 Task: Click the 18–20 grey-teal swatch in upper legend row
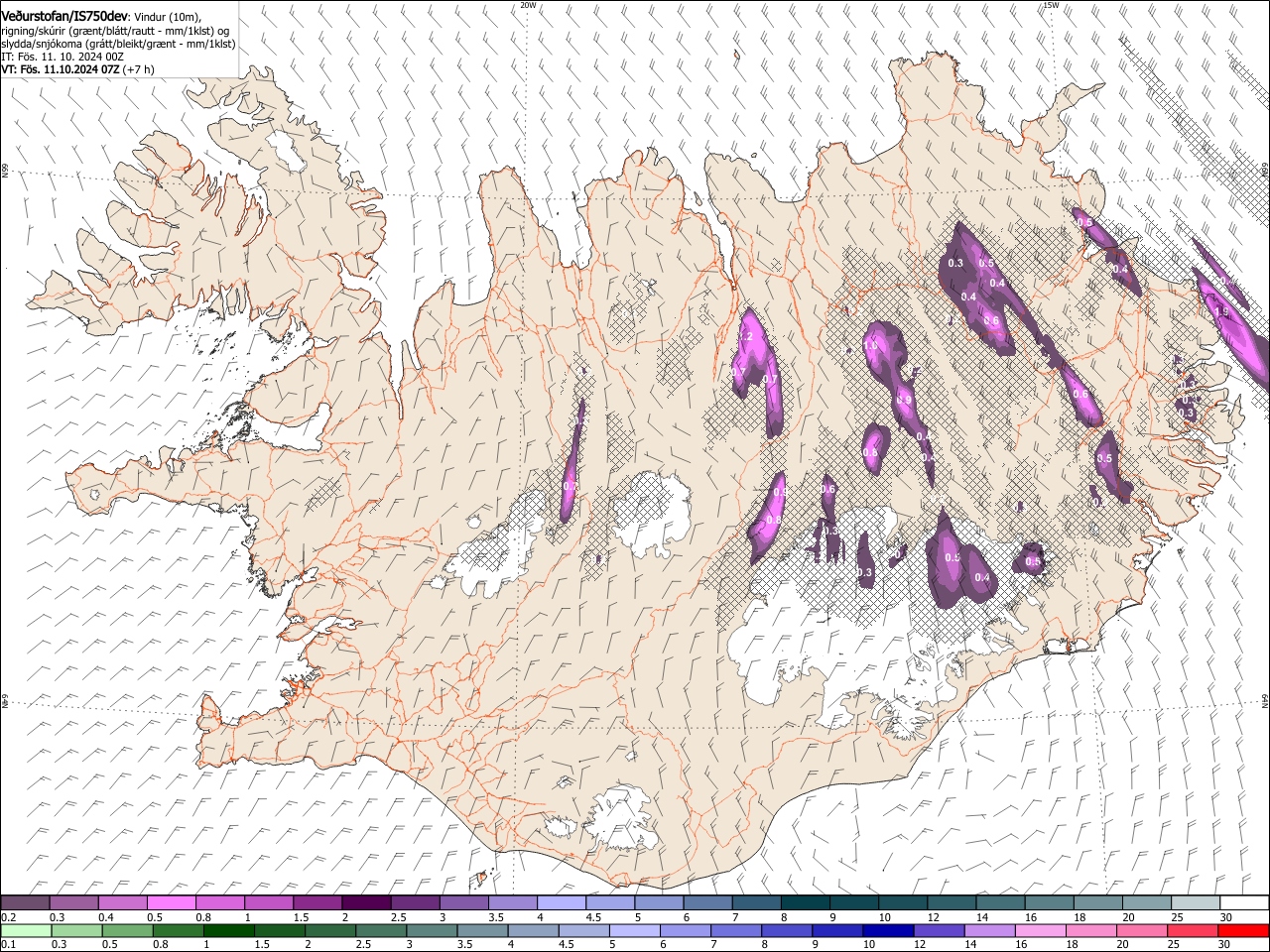point(1097,903)
